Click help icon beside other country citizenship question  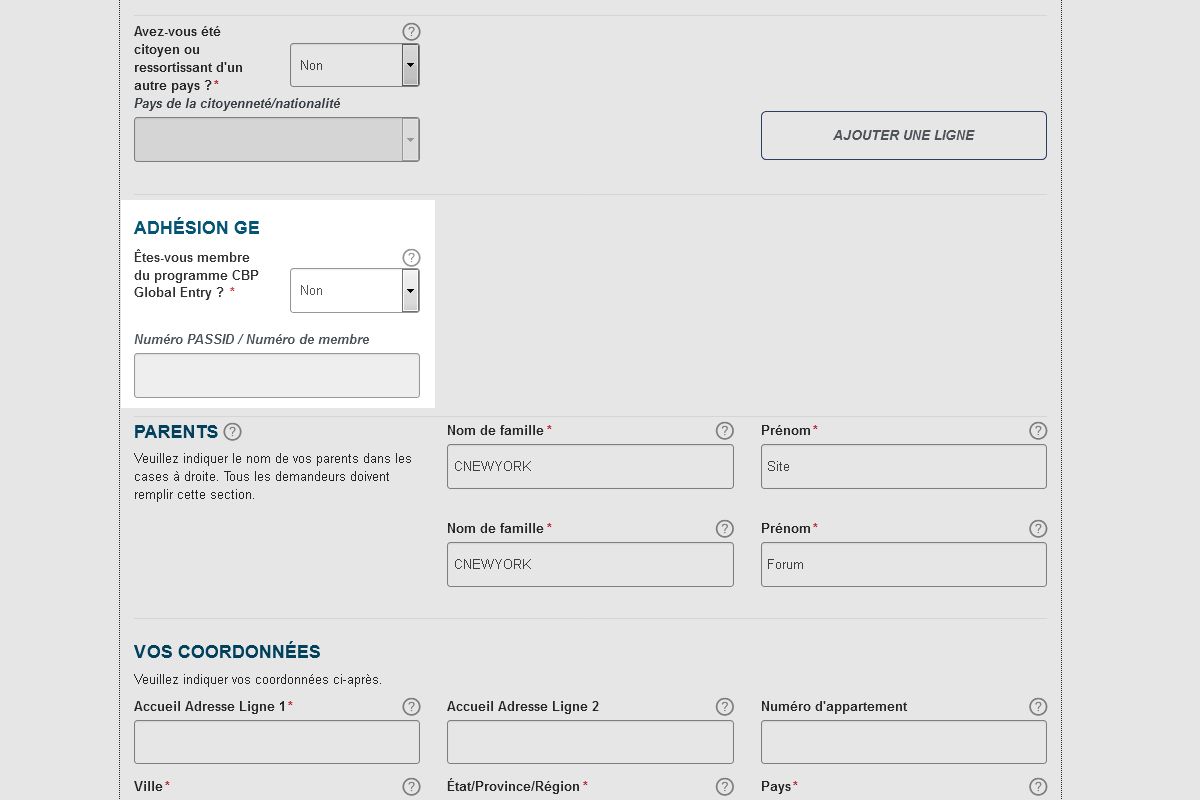pyautogui.click(x=411, y=32)
